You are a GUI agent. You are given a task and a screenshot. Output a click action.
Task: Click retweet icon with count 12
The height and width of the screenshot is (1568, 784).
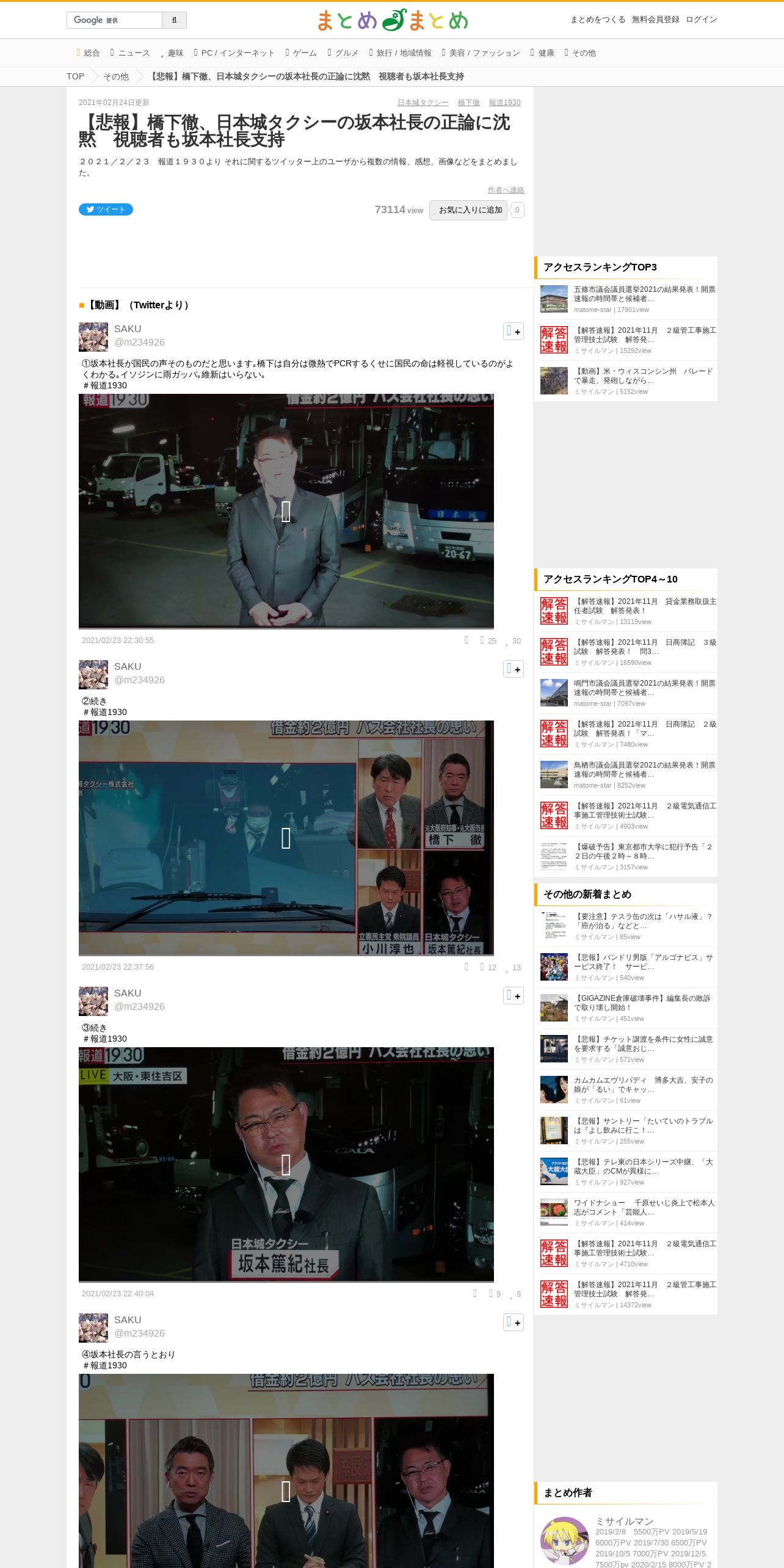[x=488, y=967]
